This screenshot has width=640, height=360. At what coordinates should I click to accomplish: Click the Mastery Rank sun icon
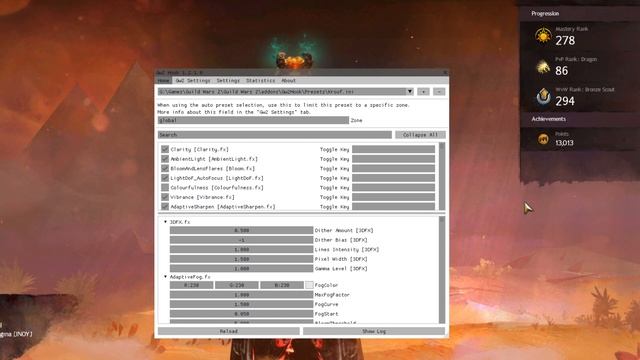point(543,36)
